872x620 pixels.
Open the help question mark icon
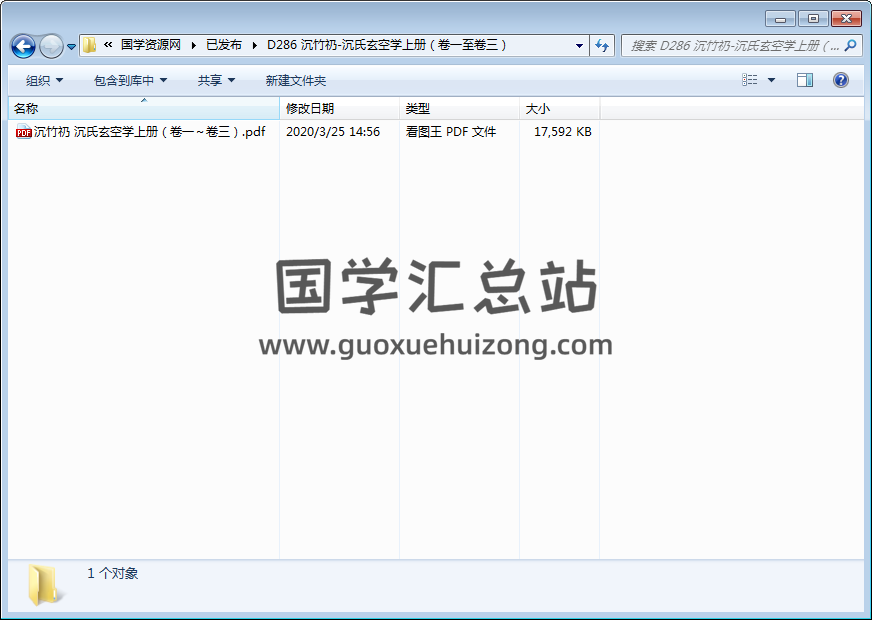(841, 80)
